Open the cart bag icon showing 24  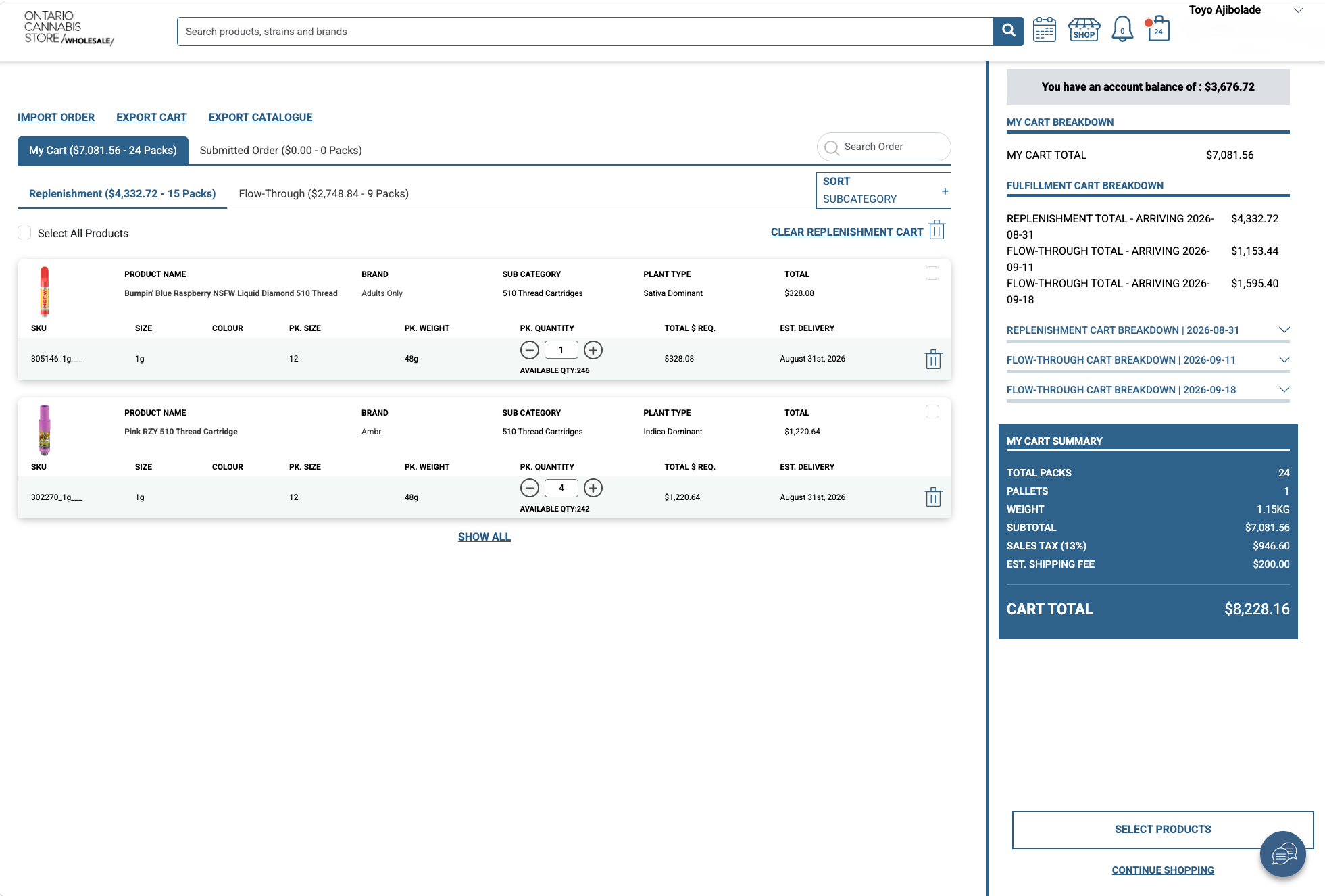pos(1158,29)
